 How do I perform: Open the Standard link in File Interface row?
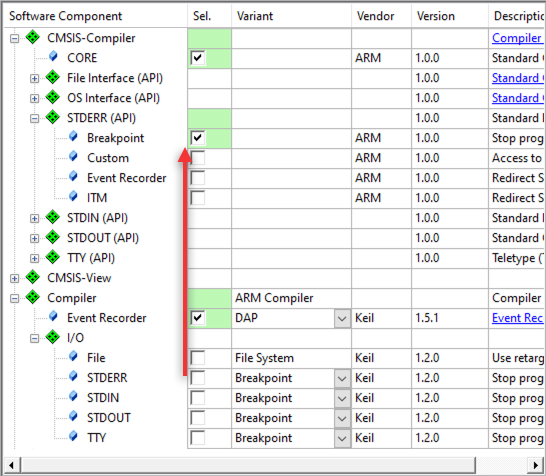click(x=517, y=78)
